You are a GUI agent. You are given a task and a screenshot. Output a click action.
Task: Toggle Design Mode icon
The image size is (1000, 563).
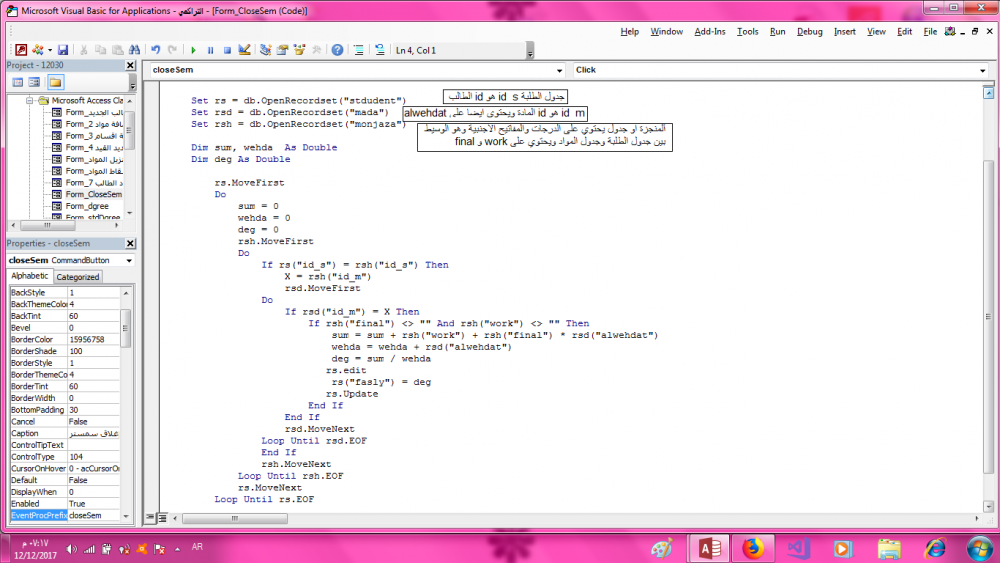[244, 50]
